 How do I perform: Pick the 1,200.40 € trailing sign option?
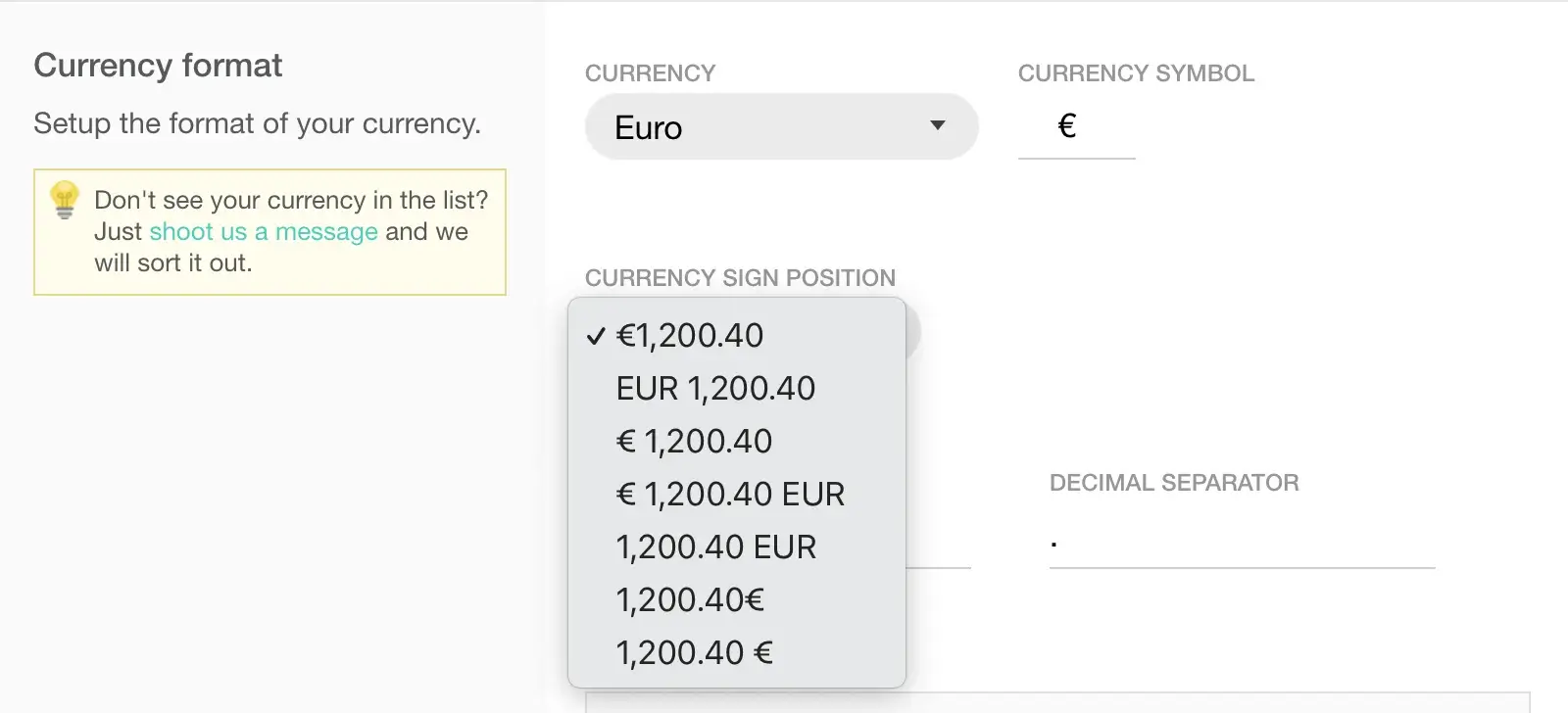pyautogui.click(x=737, y=652)
